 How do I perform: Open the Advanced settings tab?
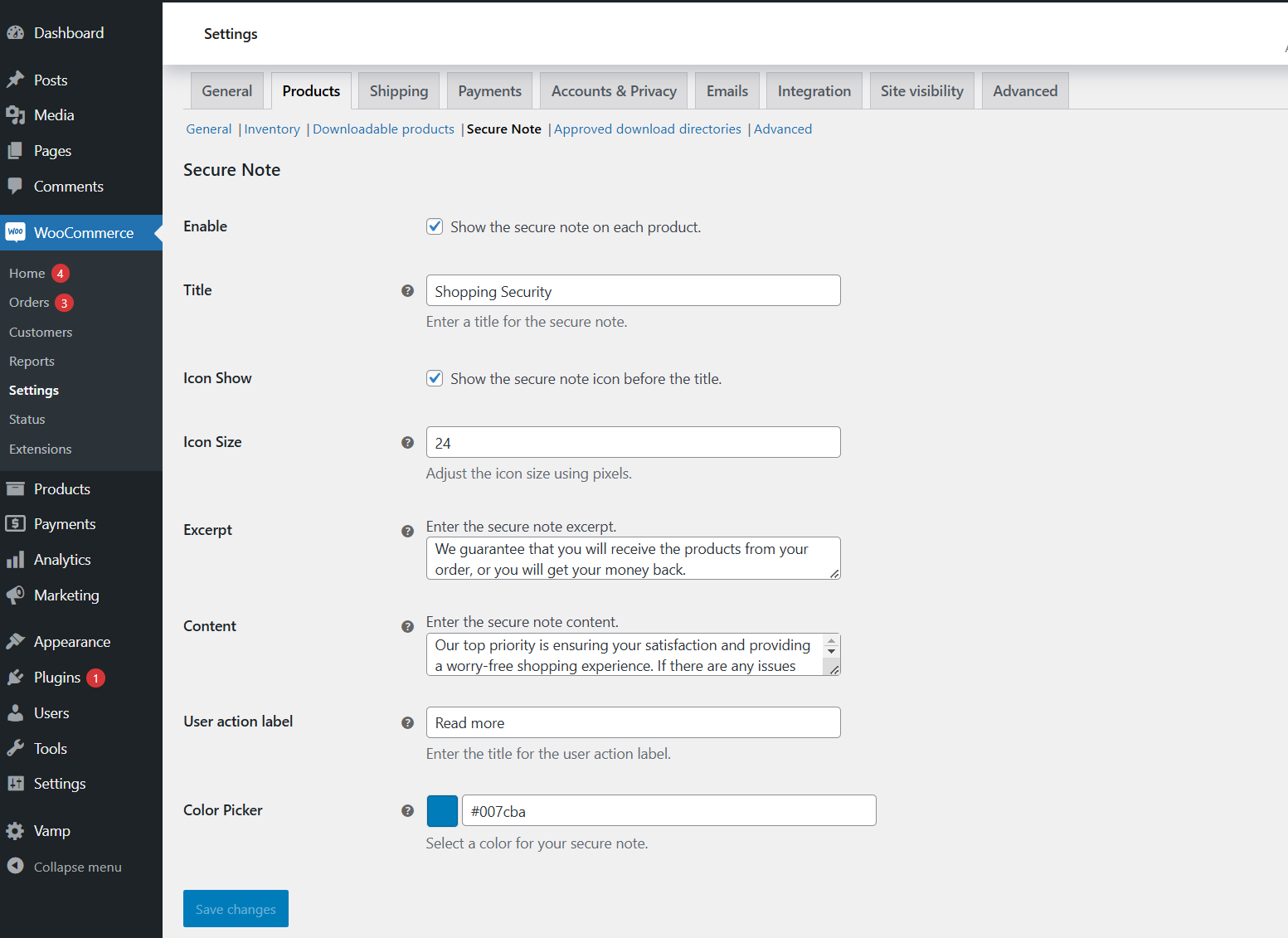[1025, 91]
